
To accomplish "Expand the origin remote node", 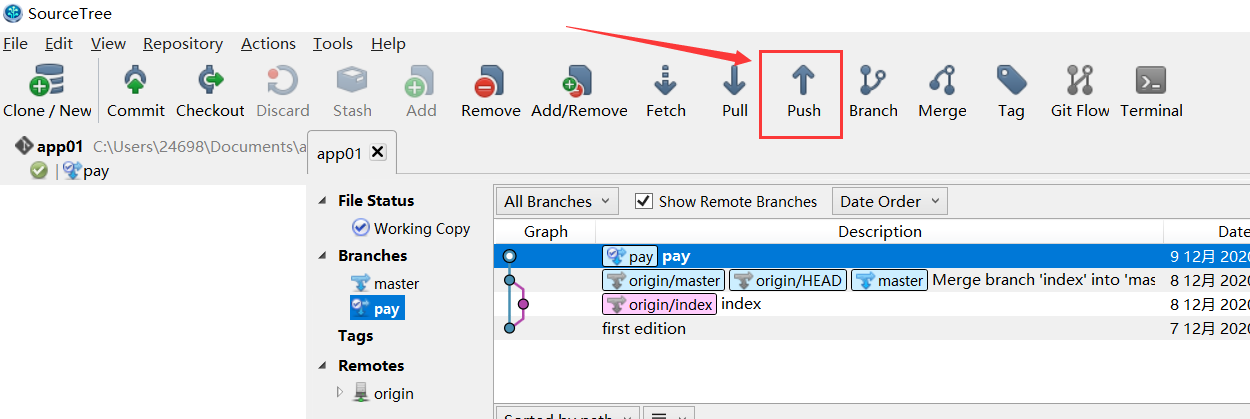I will tap(340, 393).
